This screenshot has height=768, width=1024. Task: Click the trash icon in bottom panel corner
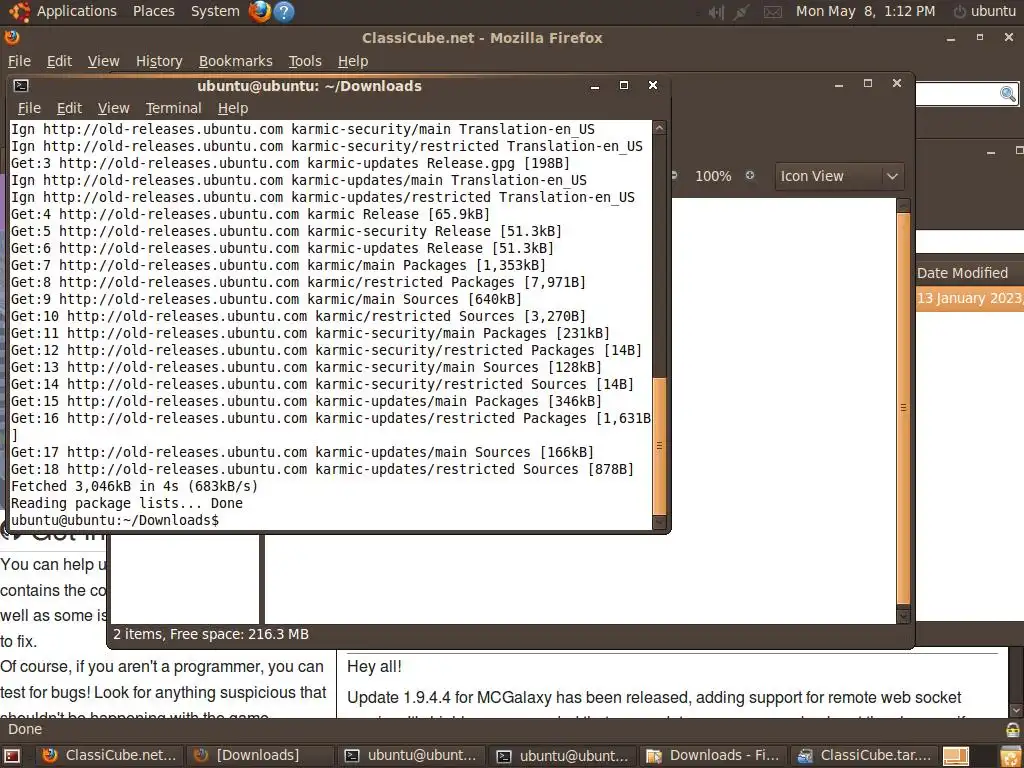(x=1012, y=756)
